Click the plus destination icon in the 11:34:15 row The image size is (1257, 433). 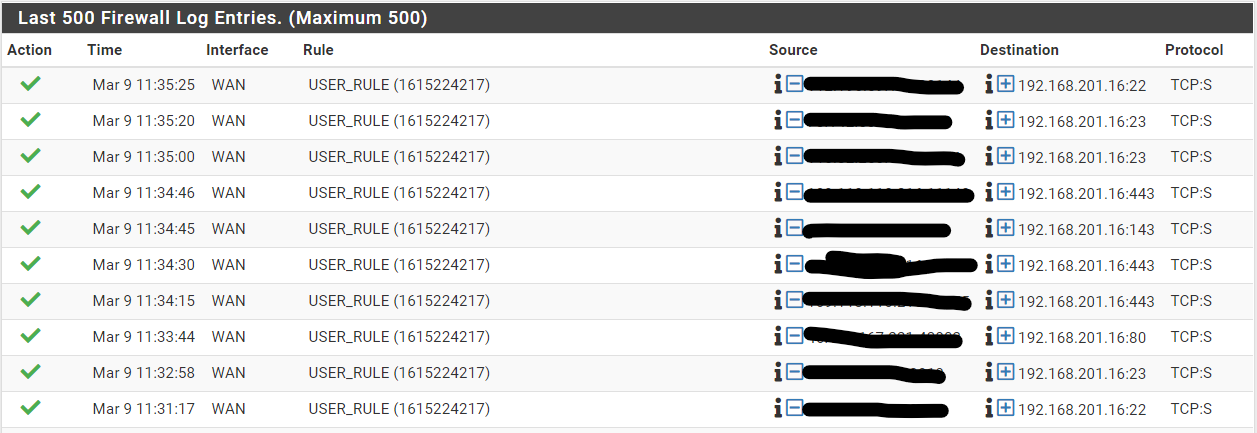pyautogui.click(x=1005, y=300)
